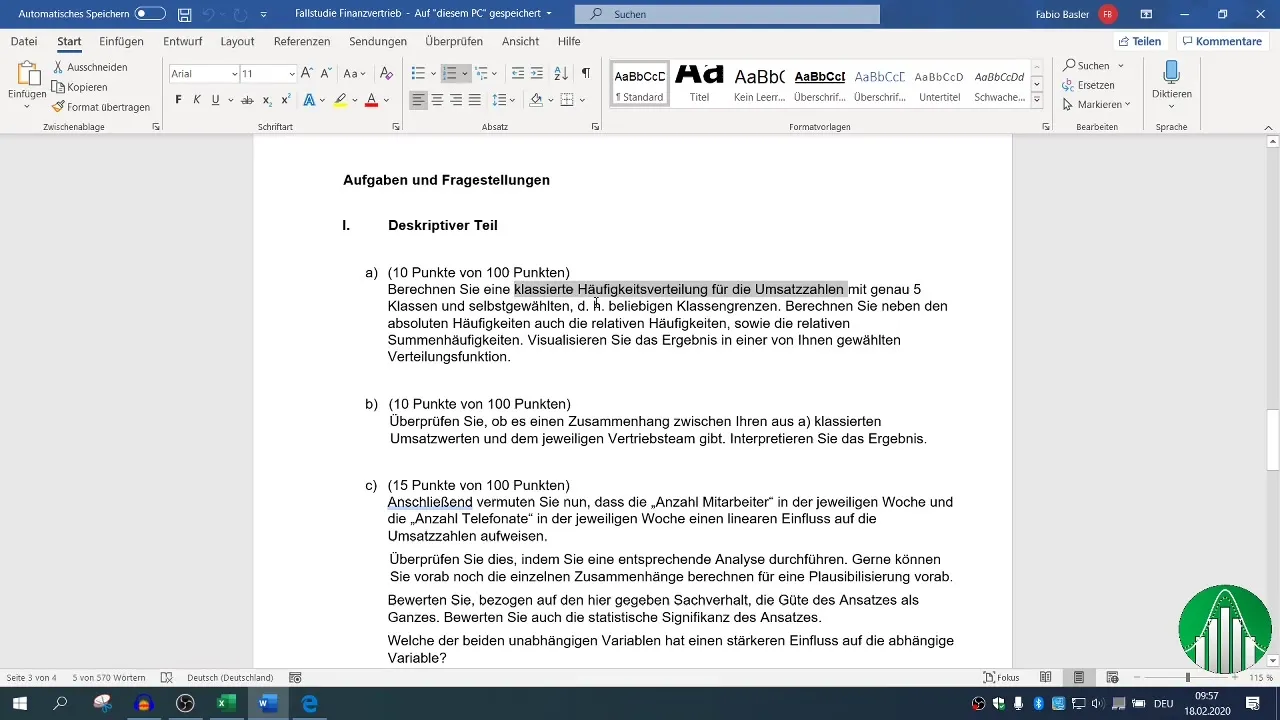Open change case (Aa) dropdown
The height and width of the screenshot is (720, 1280).
point(355,74)
